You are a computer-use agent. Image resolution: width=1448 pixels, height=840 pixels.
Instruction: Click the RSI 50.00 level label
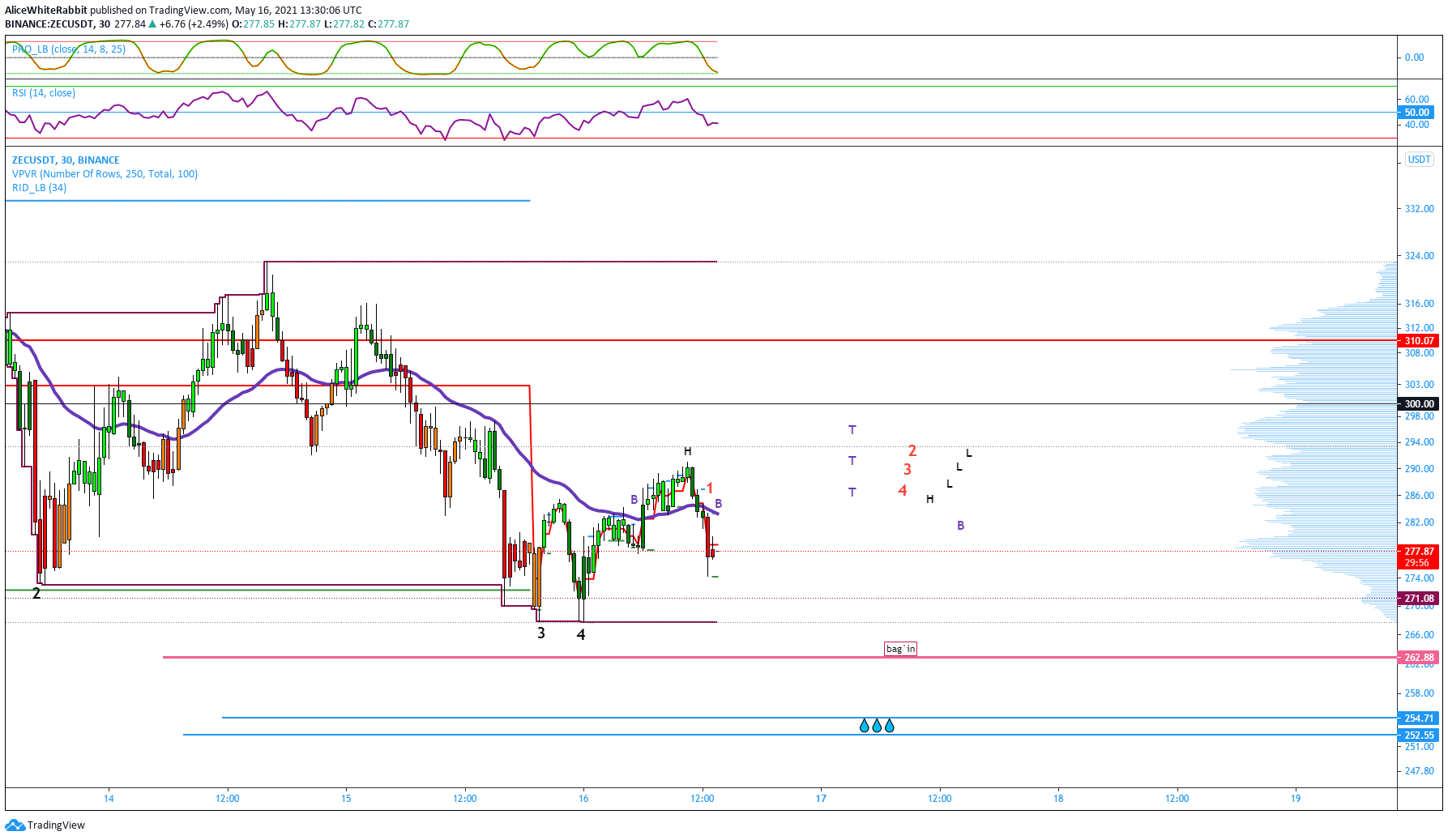click(1417, 113)
